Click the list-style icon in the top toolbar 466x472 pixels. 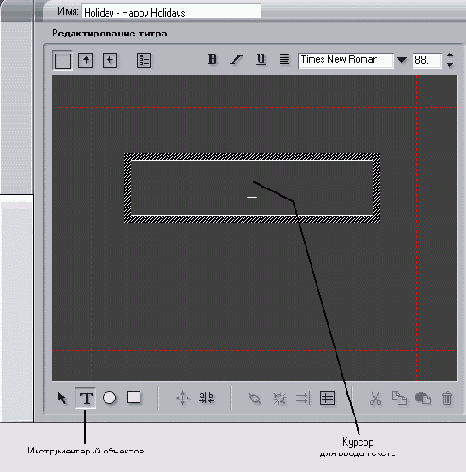[x=144, y=61]
